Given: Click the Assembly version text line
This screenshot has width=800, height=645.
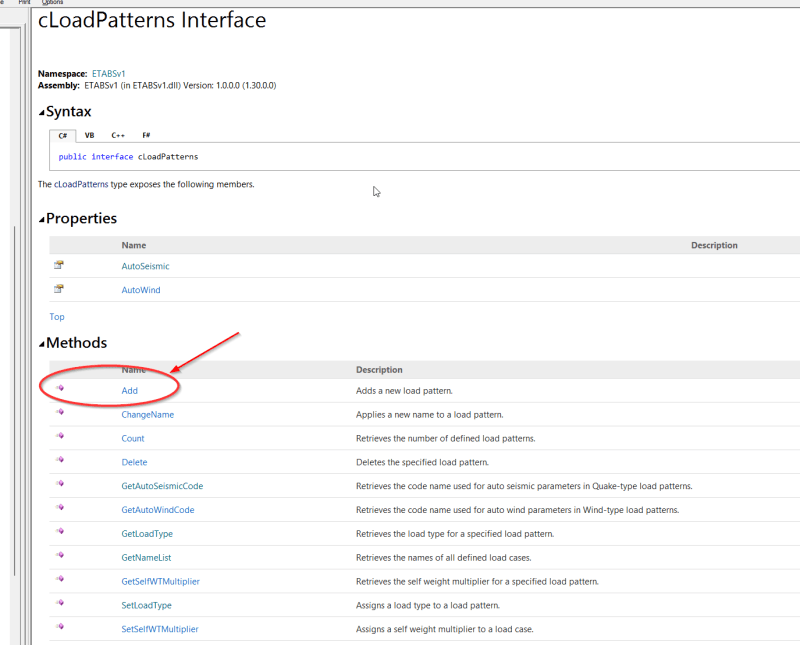Looking at the screenshot, I should point(157,85).
